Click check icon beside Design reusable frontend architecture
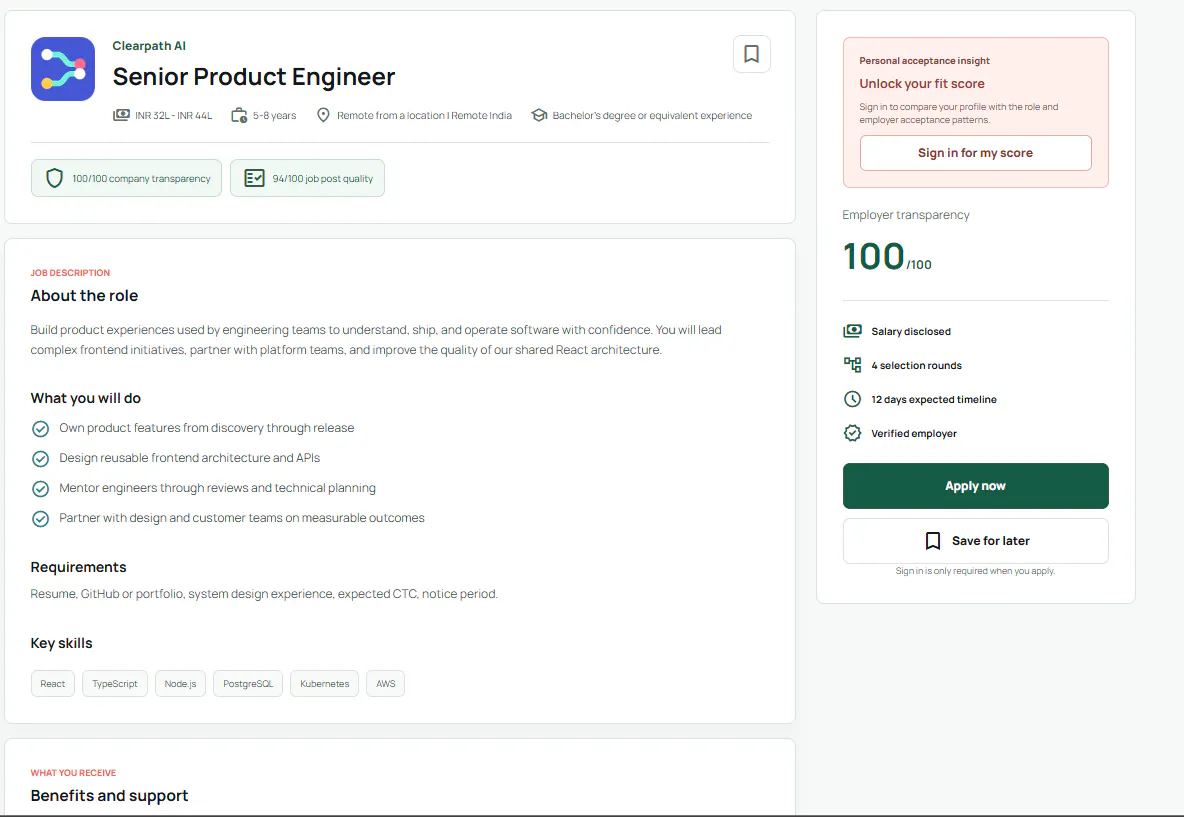Image resolution: width=1184 pixels, height=817 pixels. pyautogui.click(x=41, y=458)
